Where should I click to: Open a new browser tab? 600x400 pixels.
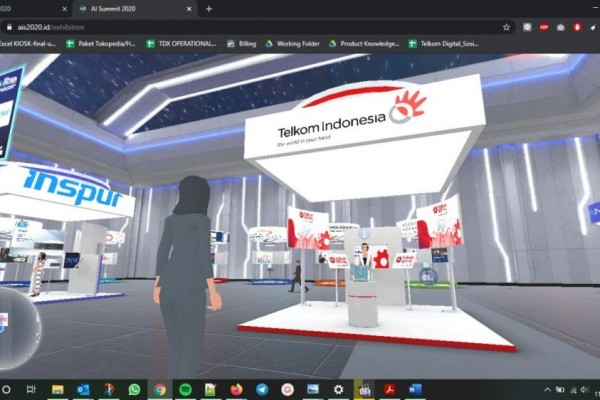[x=209, y=9]
